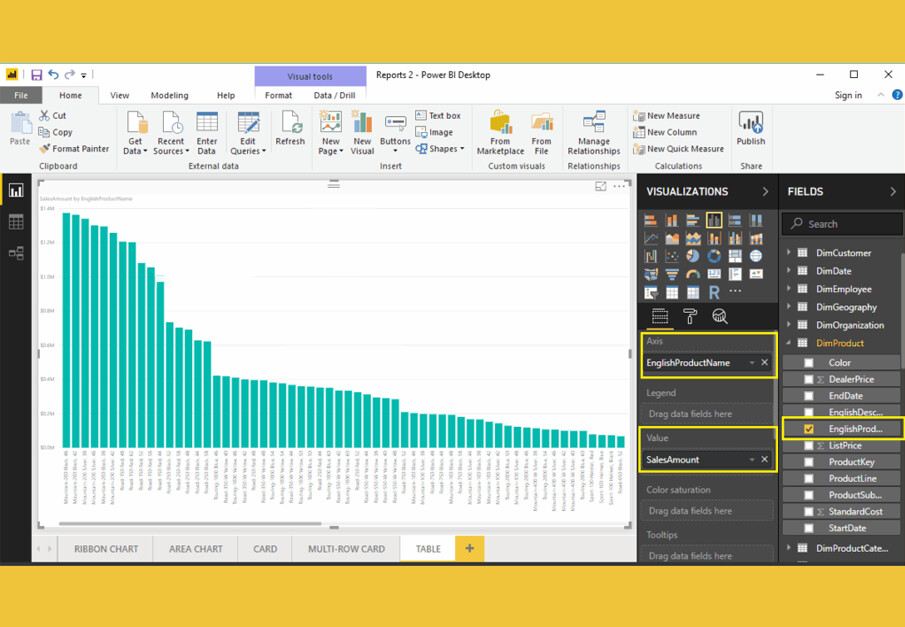This screenshot has height=627, width=905.
Task: Select the pie chart visualization icon
Action: coord(694,256)
